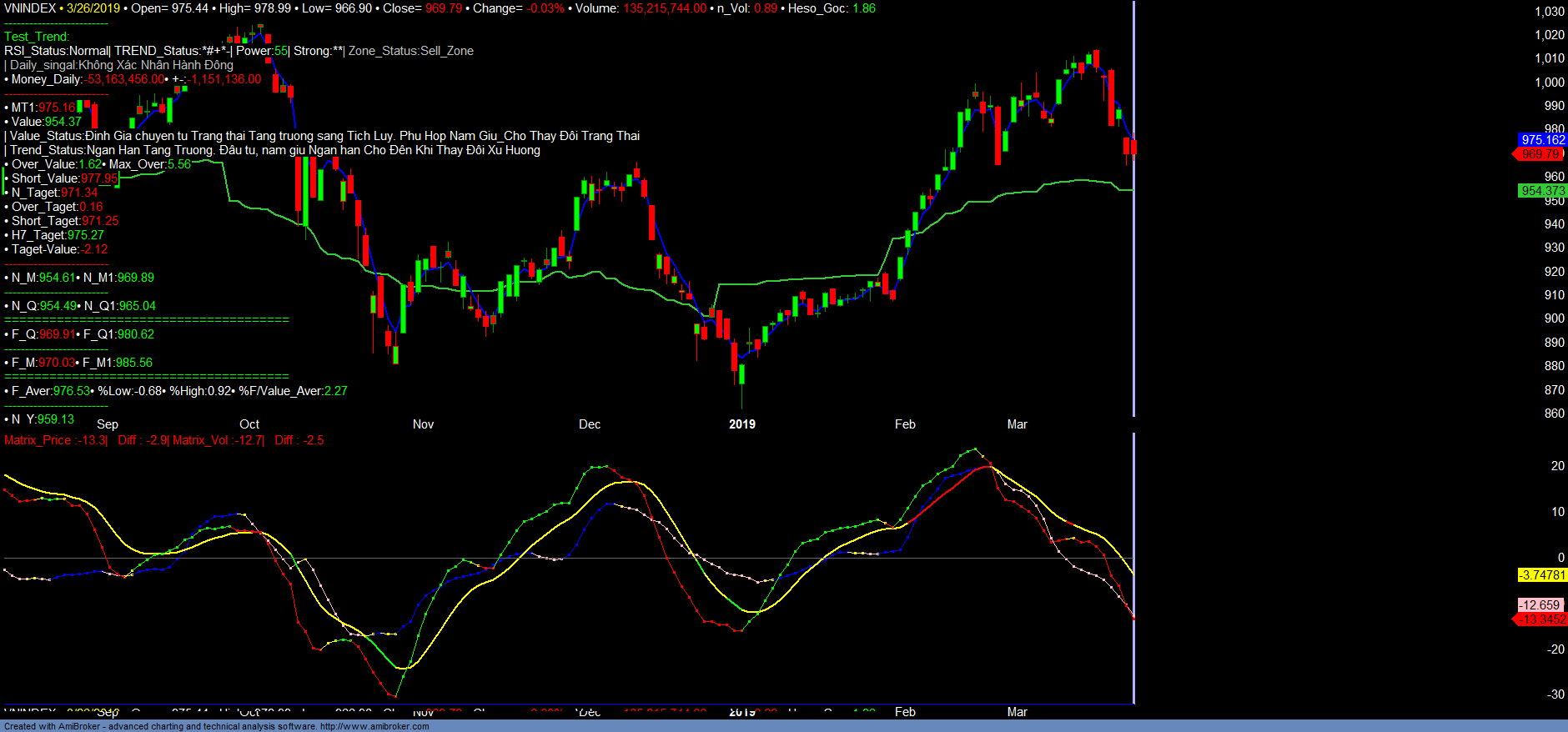
Task: Select the Mar label below the oscillator pane
Action: point(1017,712)
